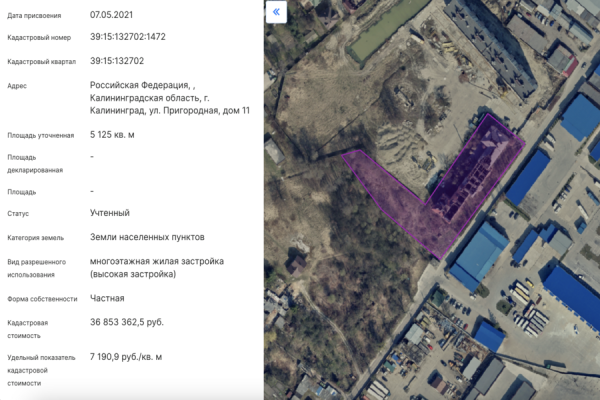
Task: Click the Кадастровый номер label
Action: (37, 38)
